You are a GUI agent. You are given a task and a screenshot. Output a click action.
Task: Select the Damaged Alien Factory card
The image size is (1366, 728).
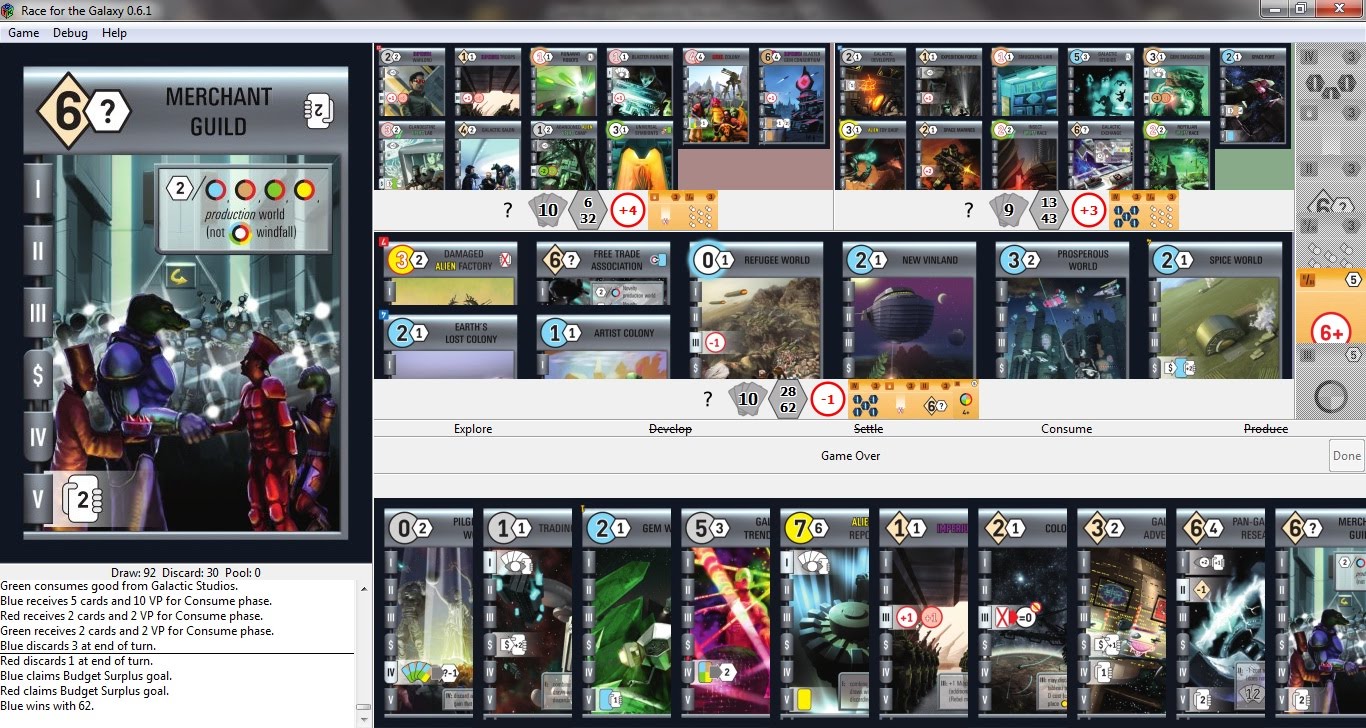(450, 274)
